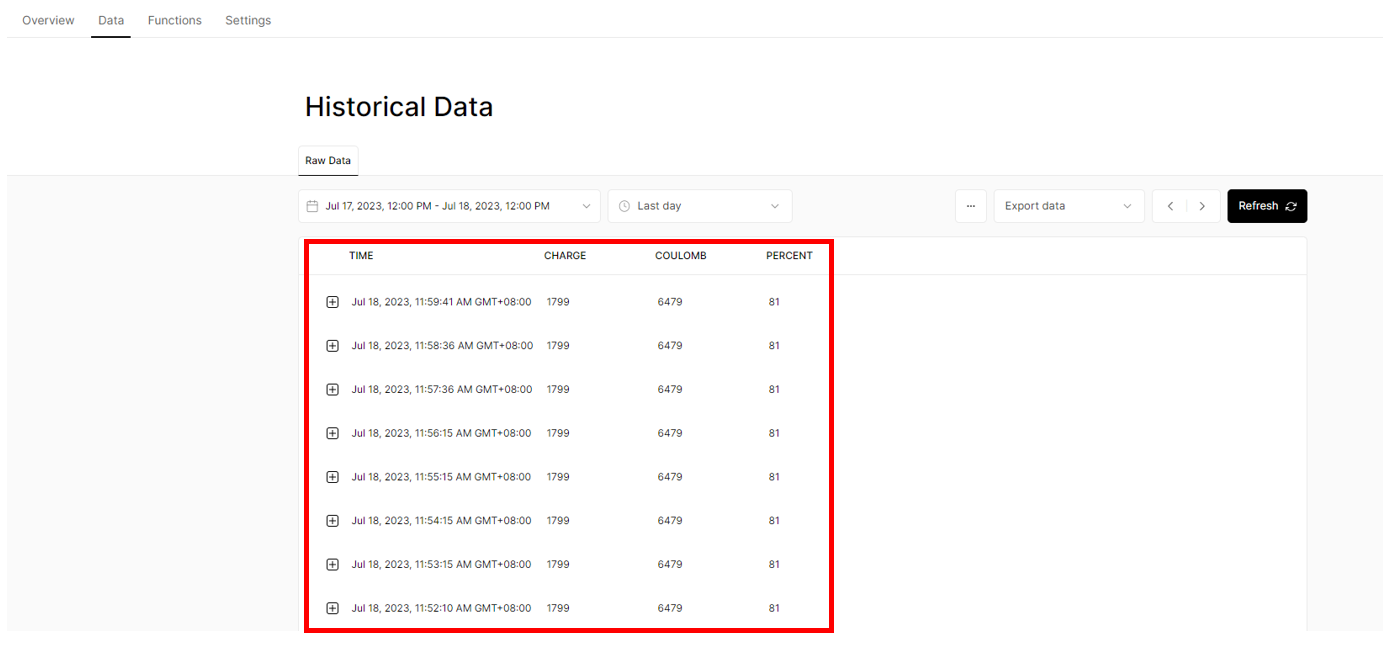This screenshot has height=661, width=1383.
Task: Click the timestamp Jul 18, 2023, 11:59:41 AM
Action: (442, 302)
